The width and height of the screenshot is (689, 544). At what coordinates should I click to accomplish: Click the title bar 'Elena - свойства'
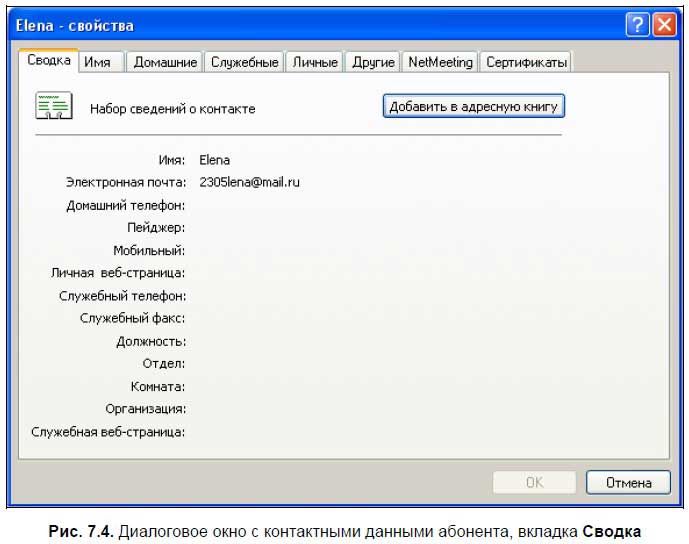75,25
